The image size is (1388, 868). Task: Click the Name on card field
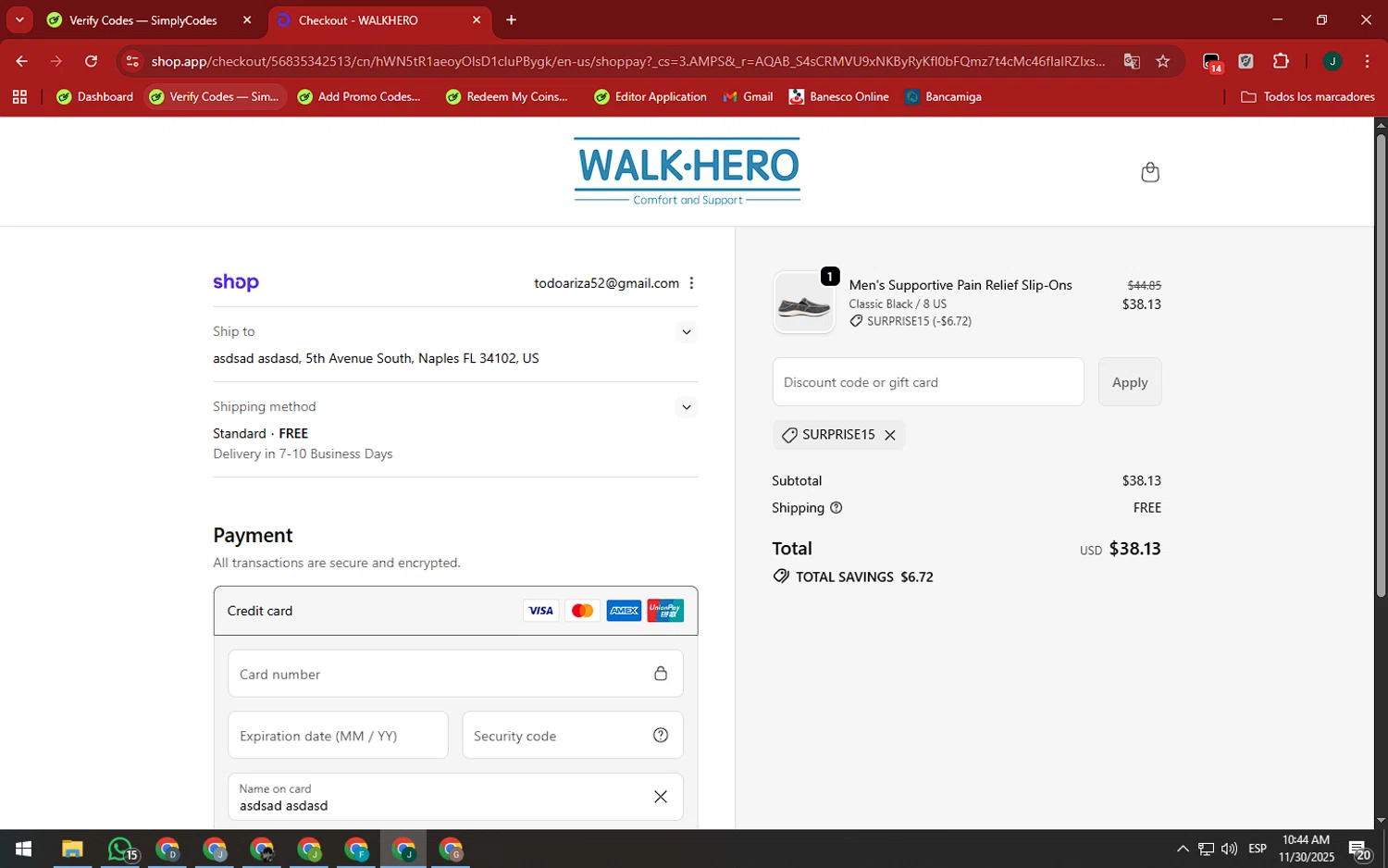click(455, 797)
